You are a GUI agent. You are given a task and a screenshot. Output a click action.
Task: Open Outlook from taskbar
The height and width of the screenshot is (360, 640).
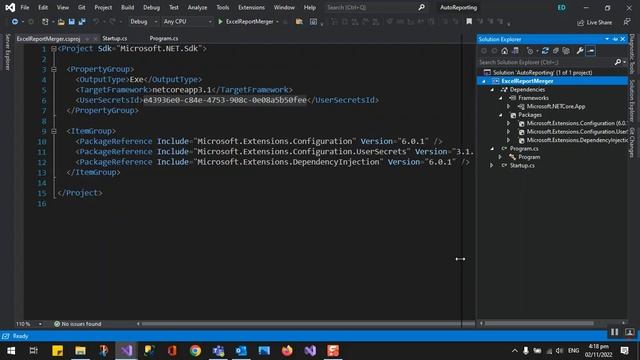pyautogui.click(x=241, y=351)
